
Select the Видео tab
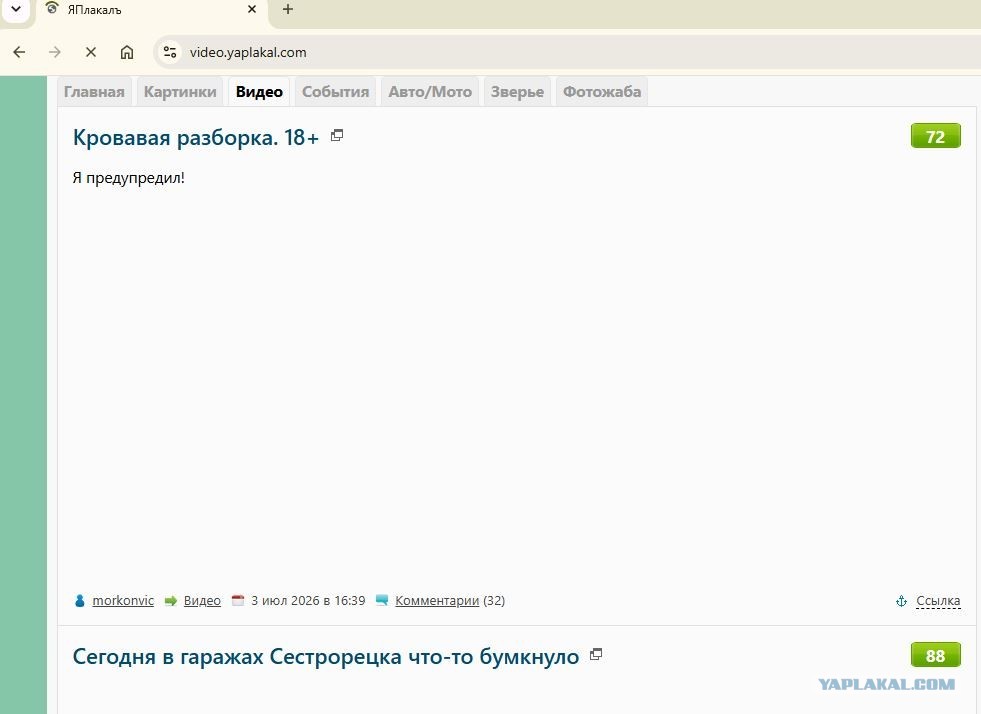point(259,92)
